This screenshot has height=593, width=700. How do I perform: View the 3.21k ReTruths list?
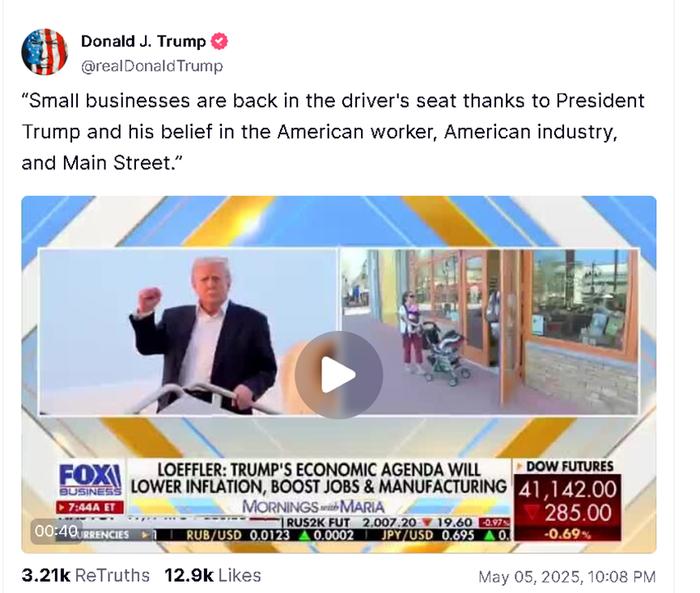[85, 576]
